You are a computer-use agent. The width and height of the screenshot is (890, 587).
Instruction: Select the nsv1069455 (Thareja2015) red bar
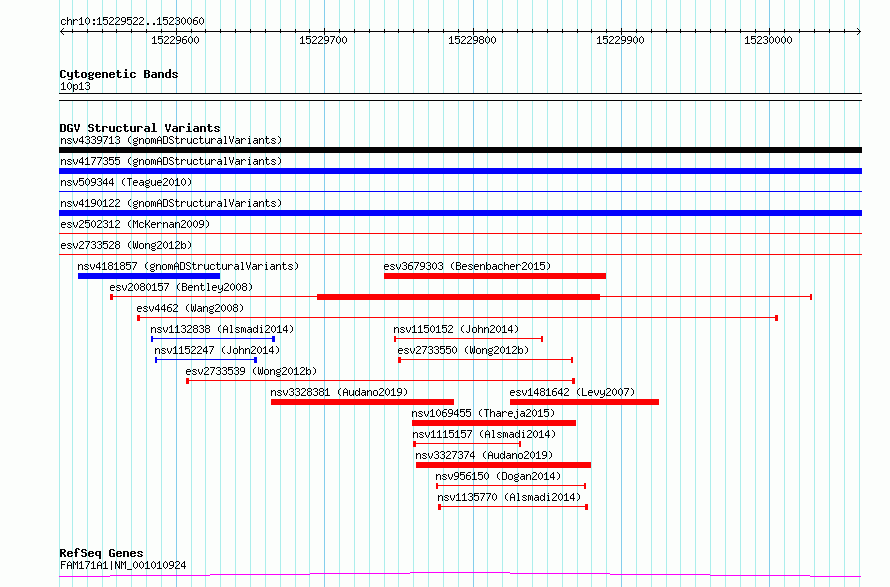(x=494, y=423)
